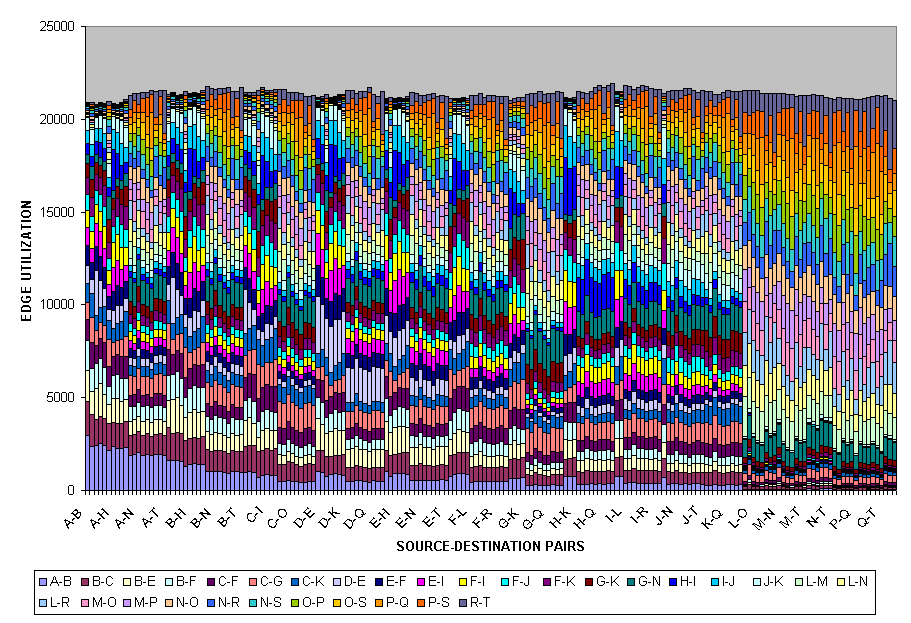The height and width of the screenshot is (623, 911).
Task: Select the 5000 y-axis tick label
Action: tap(60, 398)
